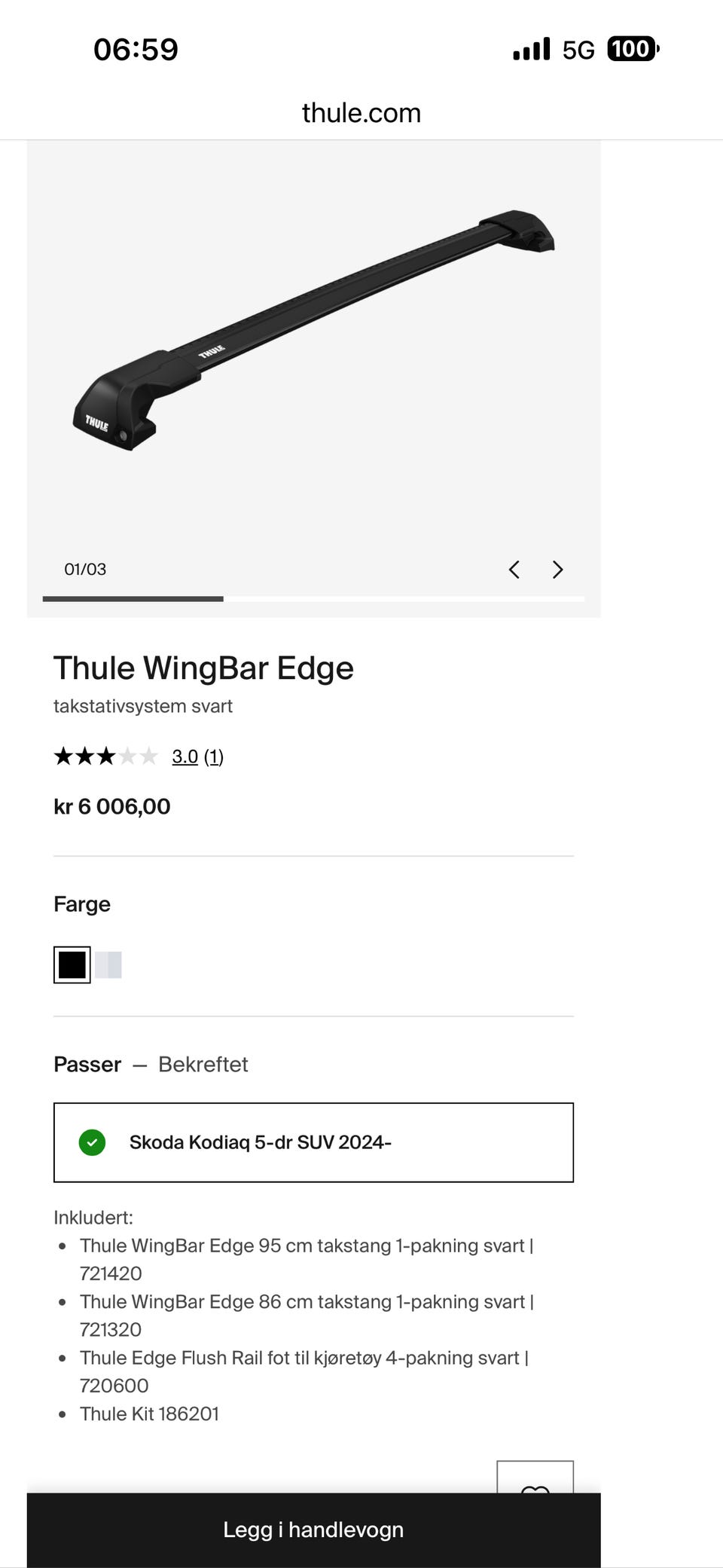Screen dimensions: 723x1568
Task: Tap the WingBar Edge product image
Action: click(313, 332)
